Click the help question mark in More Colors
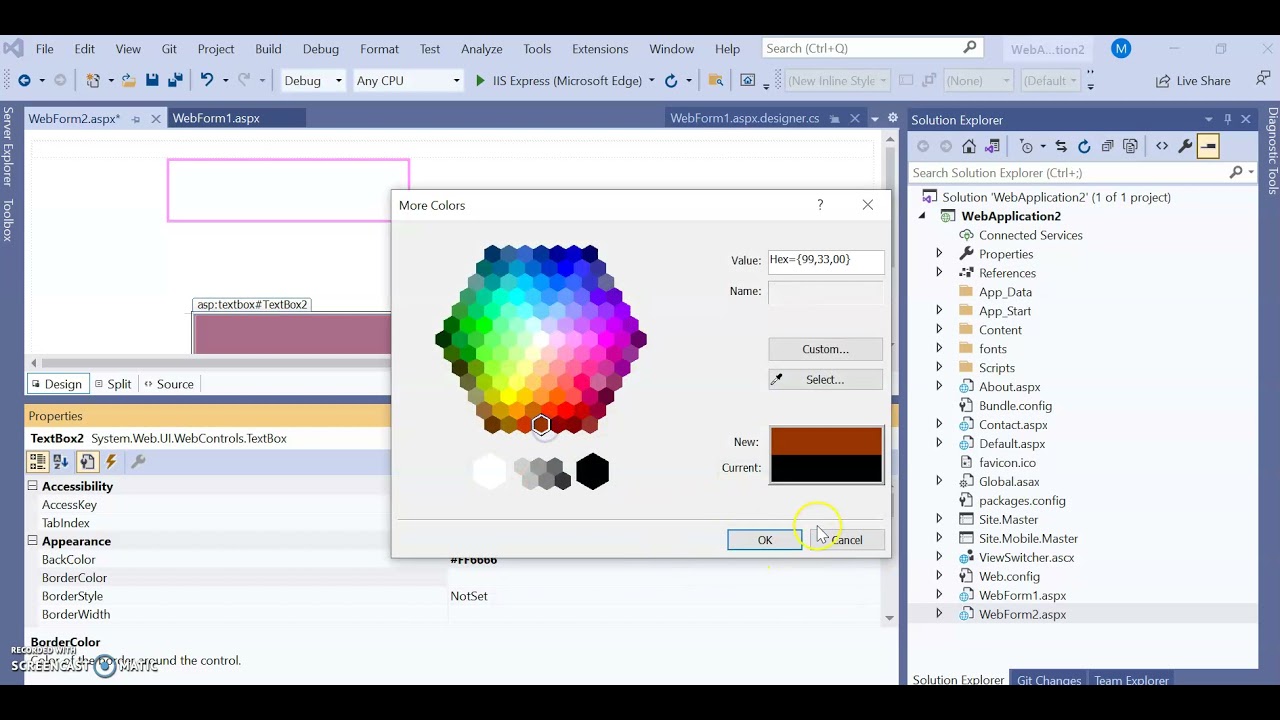This screenshot has height=720, width=1280. [820, 205]
